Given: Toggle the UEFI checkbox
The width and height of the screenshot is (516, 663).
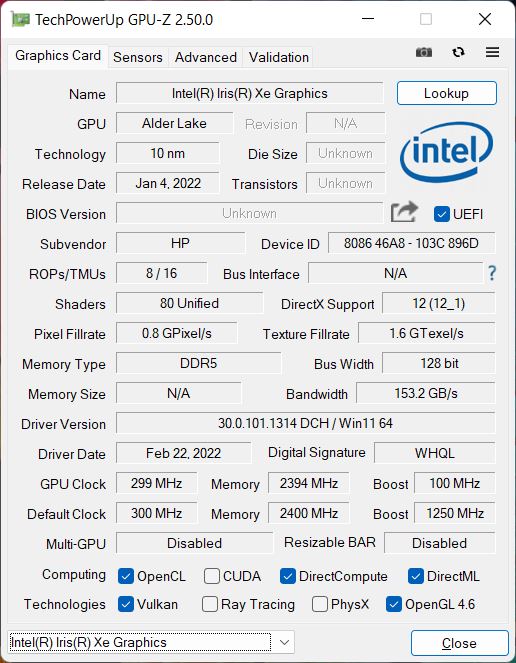Looking at the screenshot, I should pos(442,214).
